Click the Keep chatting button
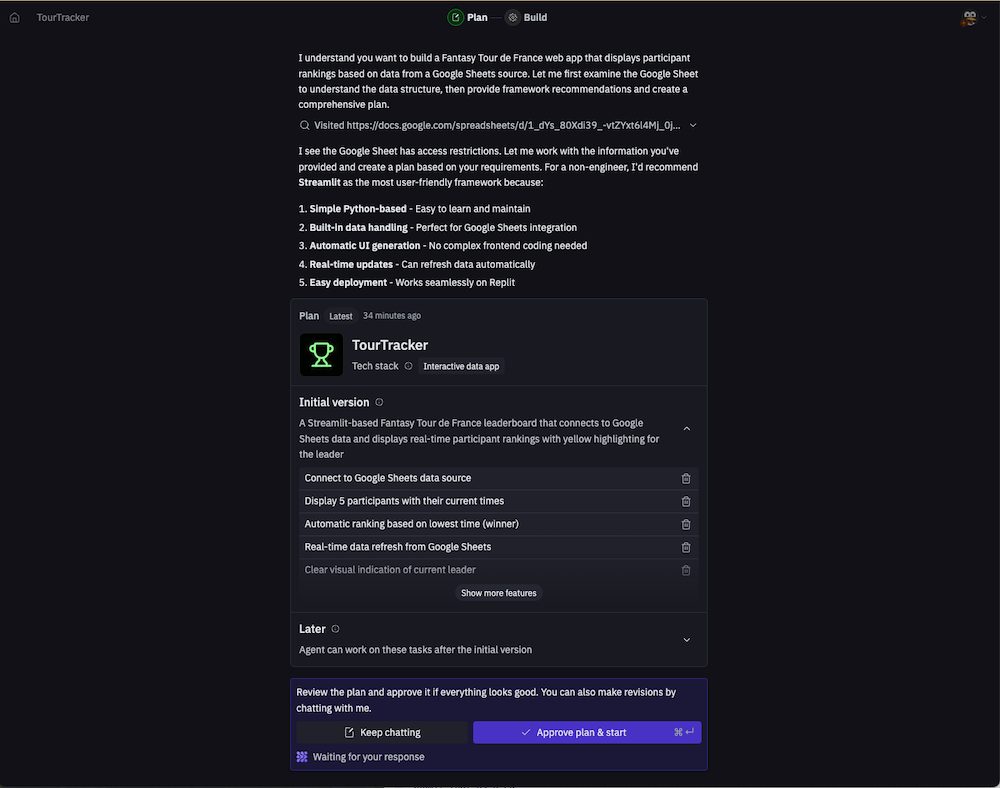Image resolution: width=1000 pixels, height=788 pixels. click(382, 732)
